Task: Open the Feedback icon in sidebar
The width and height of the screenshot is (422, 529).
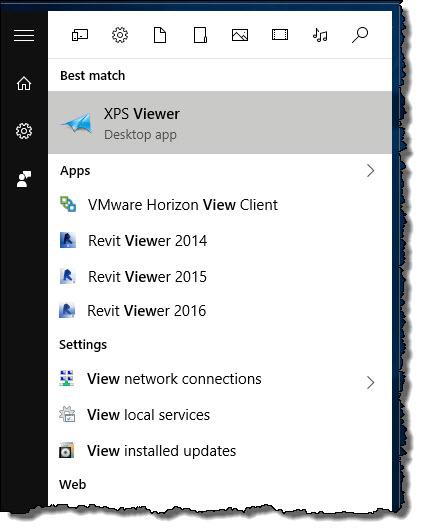Action: click(24, 179)
